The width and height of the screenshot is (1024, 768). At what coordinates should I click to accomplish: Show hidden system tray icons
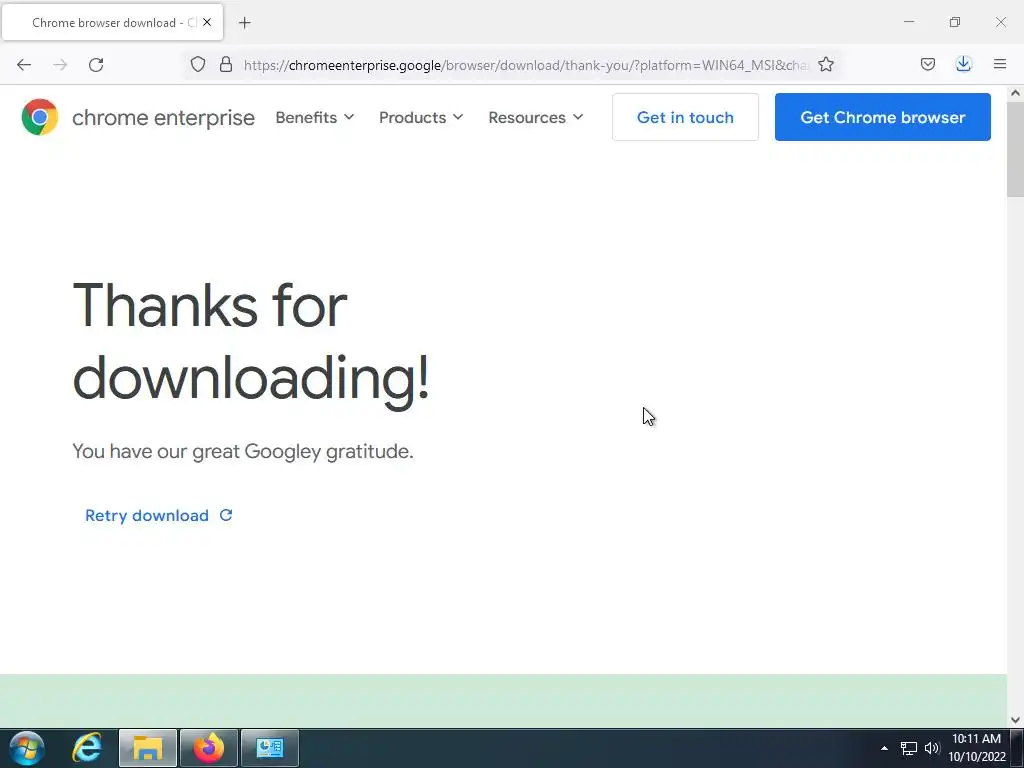coord(884,748)
